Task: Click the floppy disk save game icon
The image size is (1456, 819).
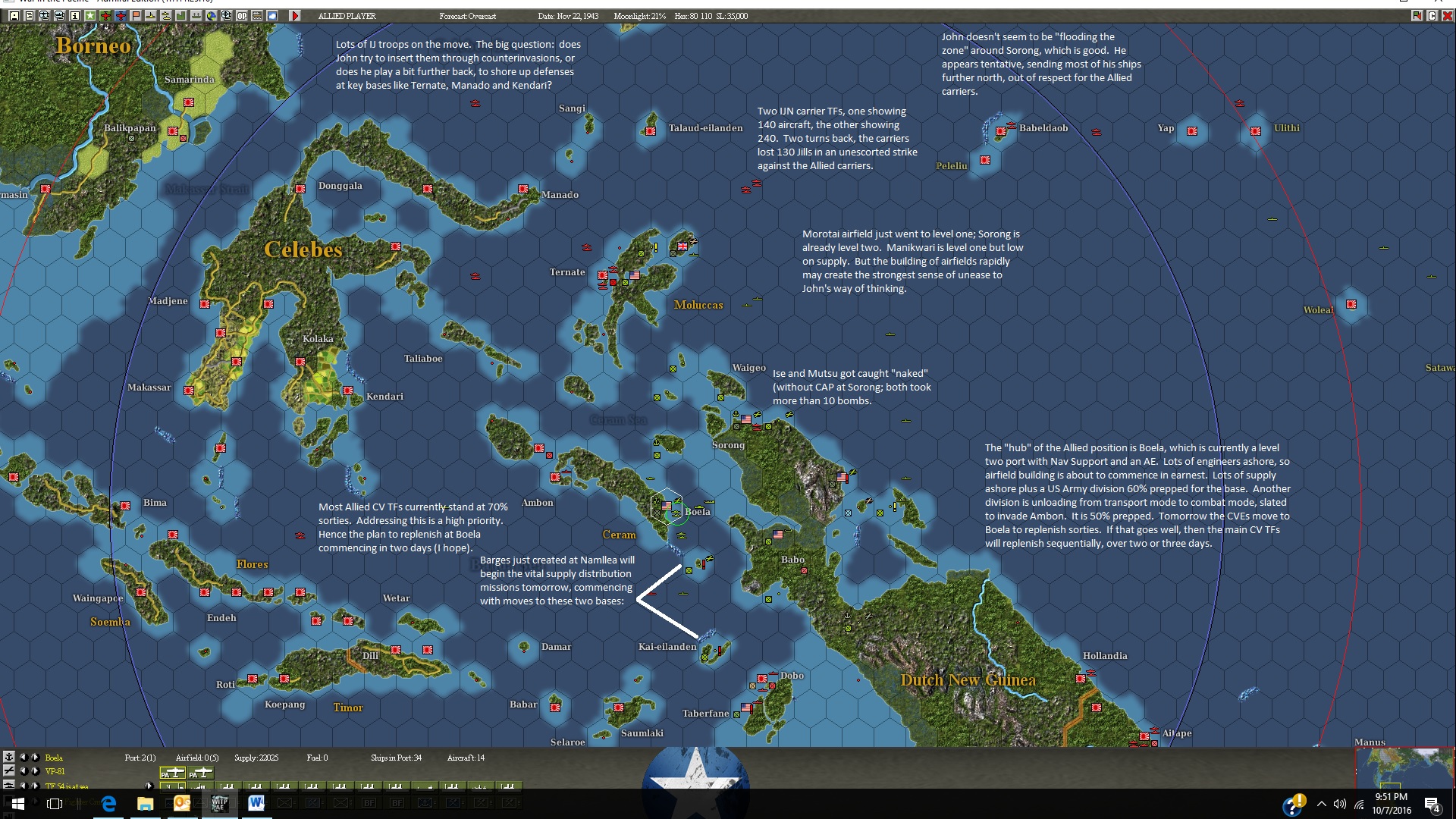Action: click(14, 15)
